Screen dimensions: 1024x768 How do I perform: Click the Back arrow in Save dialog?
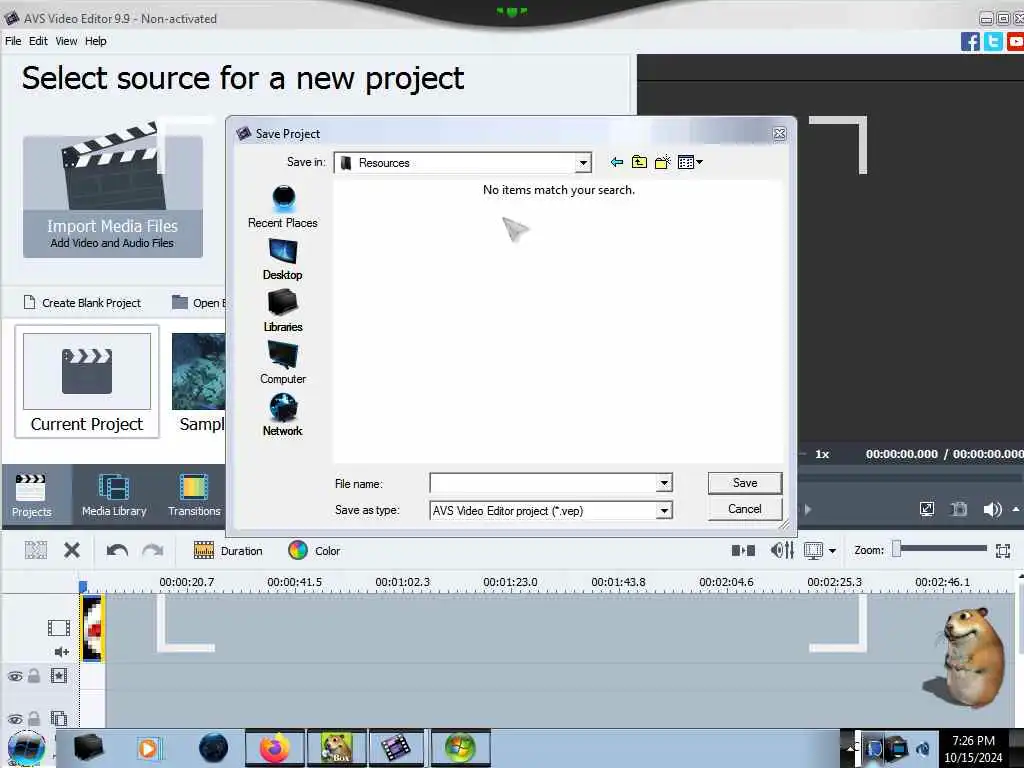[x=616, y=162]
